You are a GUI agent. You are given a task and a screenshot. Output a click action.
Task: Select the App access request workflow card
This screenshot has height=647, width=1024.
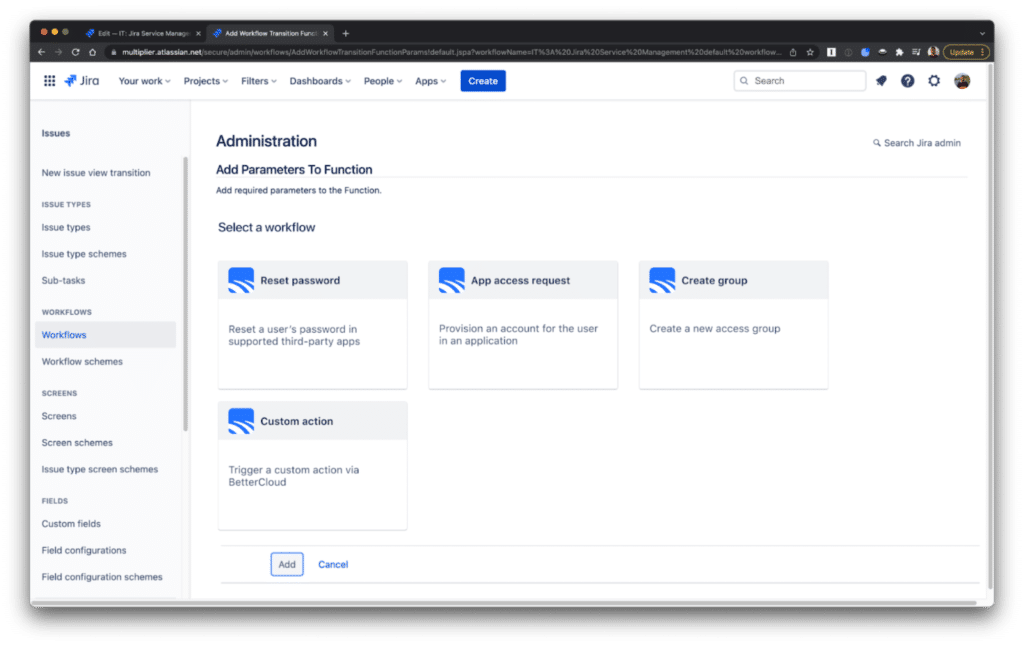coord(523,325)
